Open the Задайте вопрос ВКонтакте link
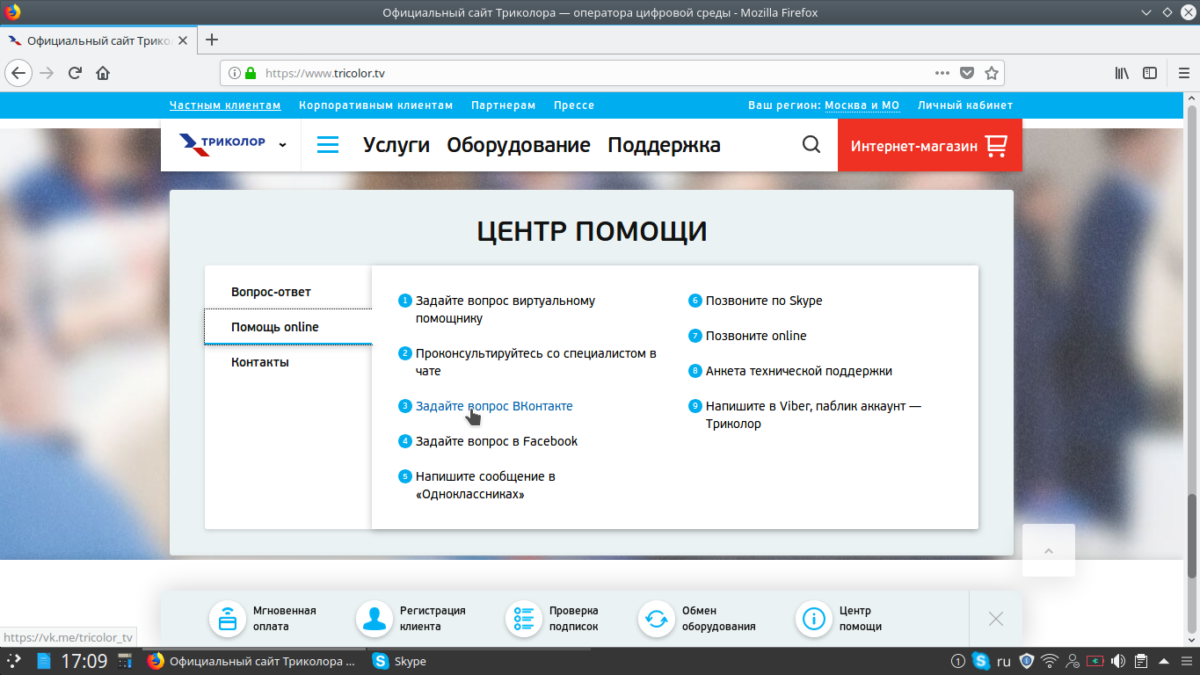The width and height of the screenshot is (1200, 675). [494, 406]
